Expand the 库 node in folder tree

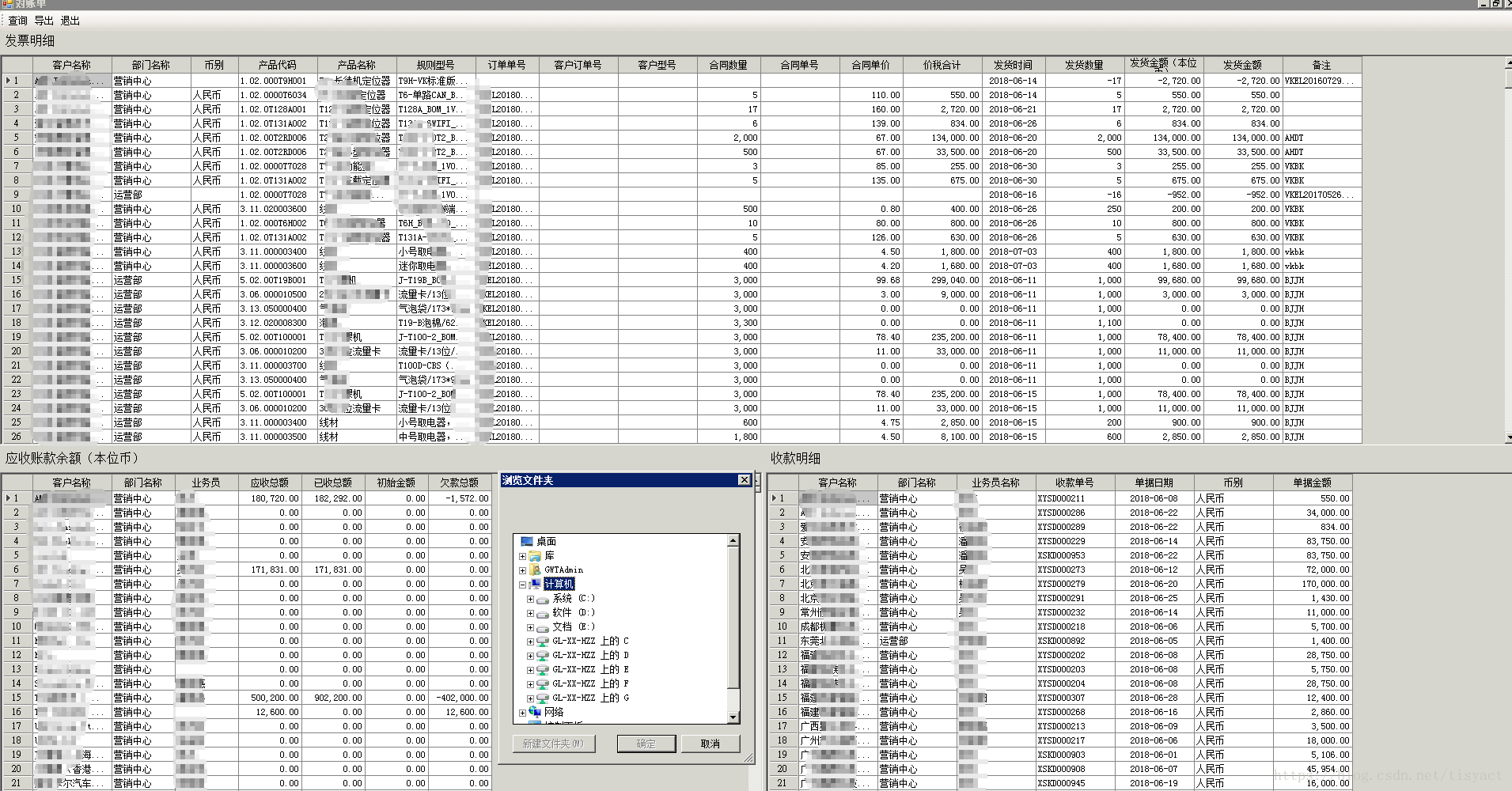click(522, 556)
